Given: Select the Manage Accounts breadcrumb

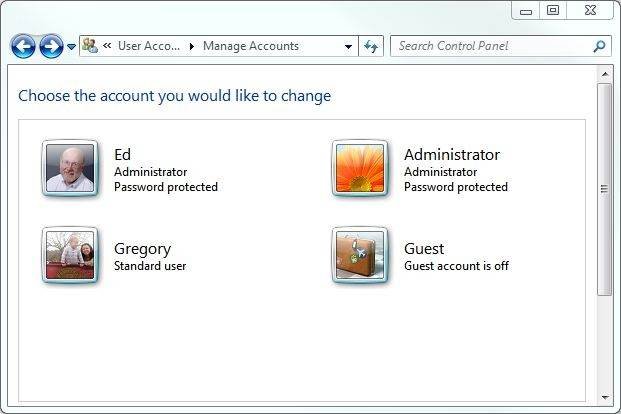Looking at the screenshot, I should [x=250, y=46].
